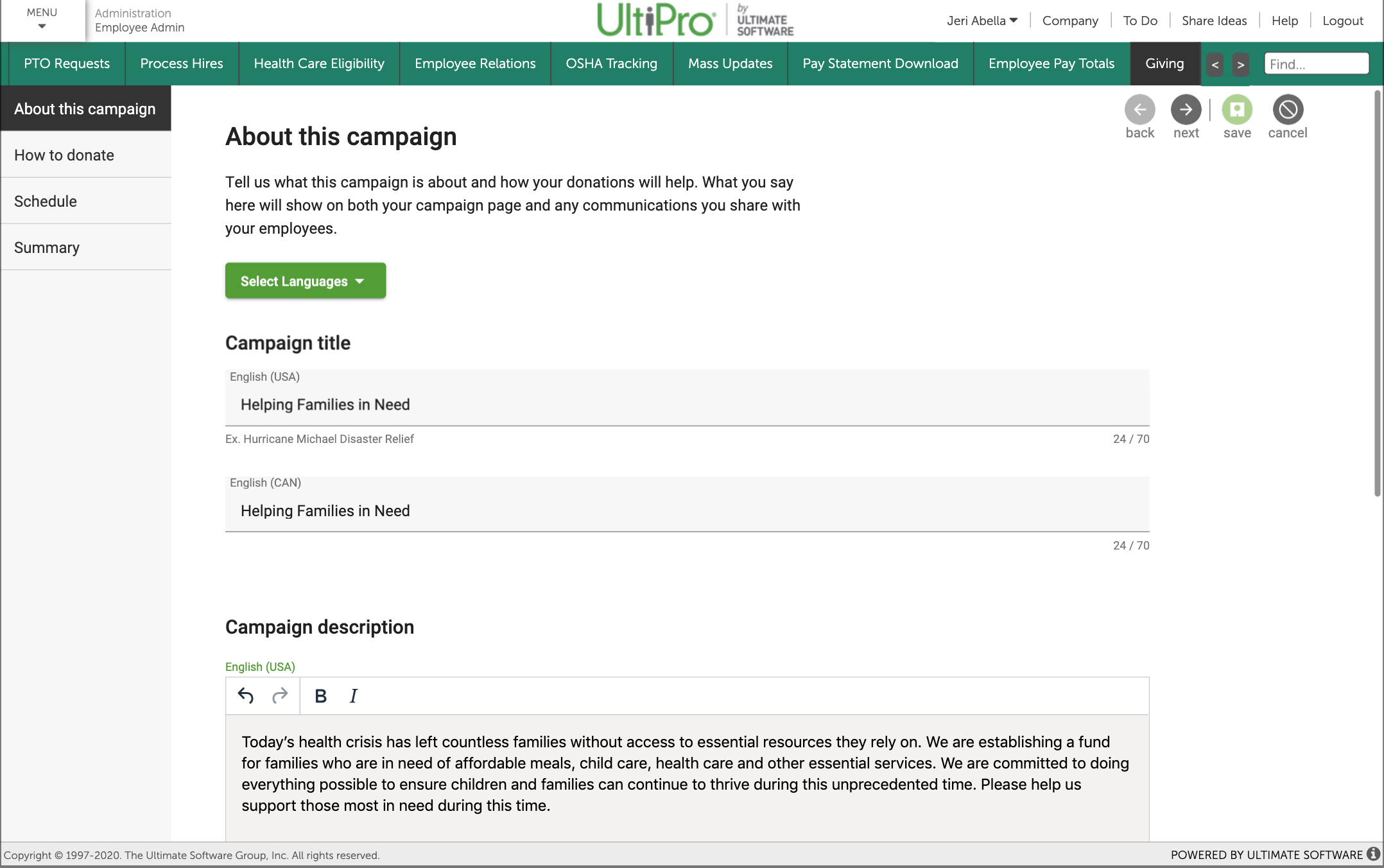The image size is (1384, 868).
Task: Open the Jeri Abella account dropdown
Action: (x=982, y=20)
